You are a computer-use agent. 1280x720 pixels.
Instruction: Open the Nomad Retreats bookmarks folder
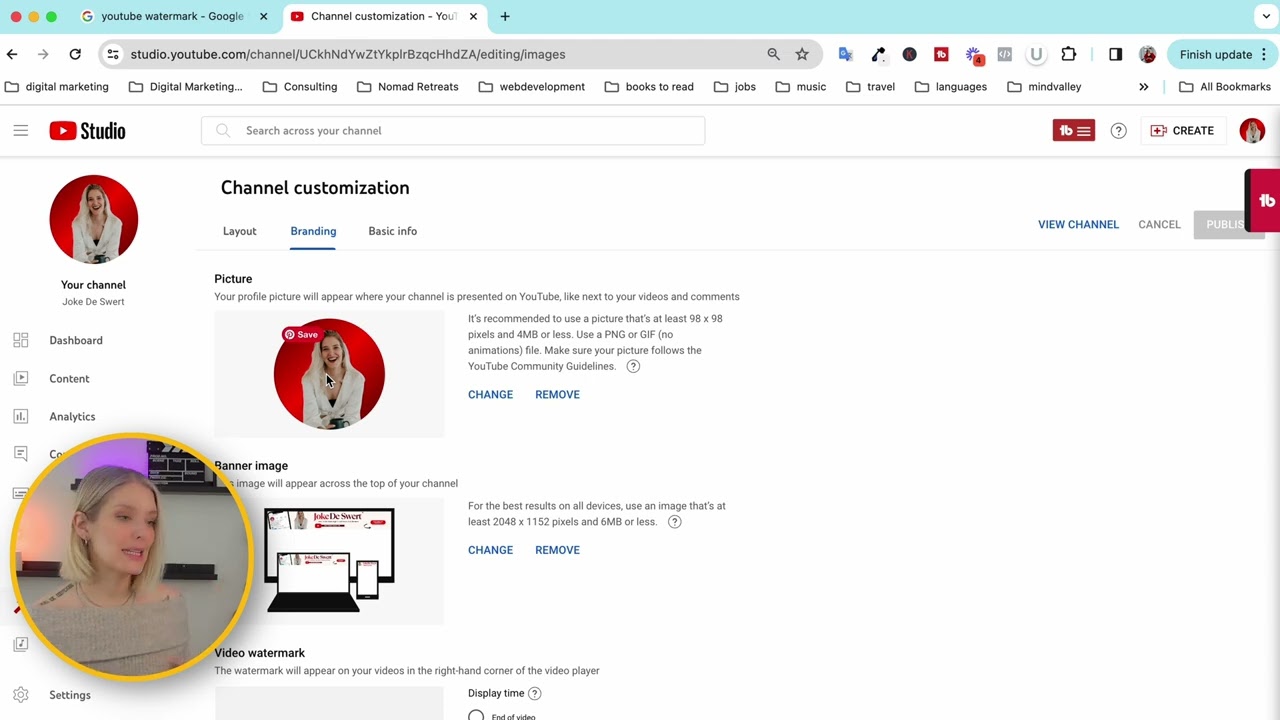[x=407, y=87]
